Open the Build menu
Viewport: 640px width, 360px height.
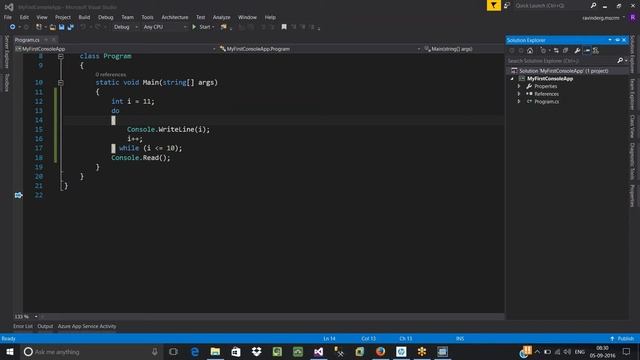point(84,17)
